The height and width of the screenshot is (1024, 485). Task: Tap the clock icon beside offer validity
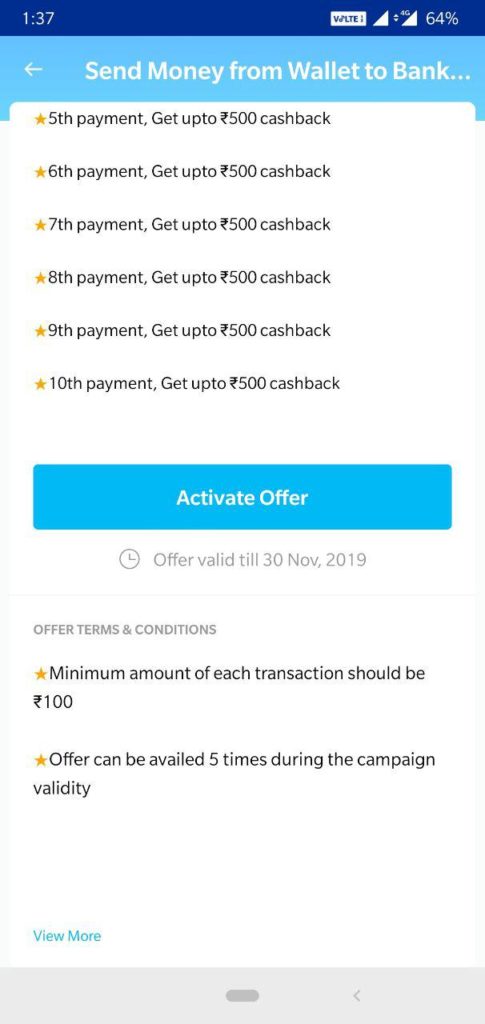point(130,560)
